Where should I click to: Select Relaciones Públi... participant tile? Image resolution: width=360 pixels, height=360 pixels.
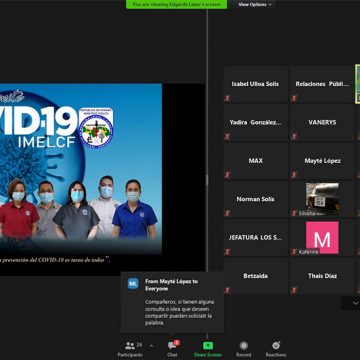click(322, 84)
